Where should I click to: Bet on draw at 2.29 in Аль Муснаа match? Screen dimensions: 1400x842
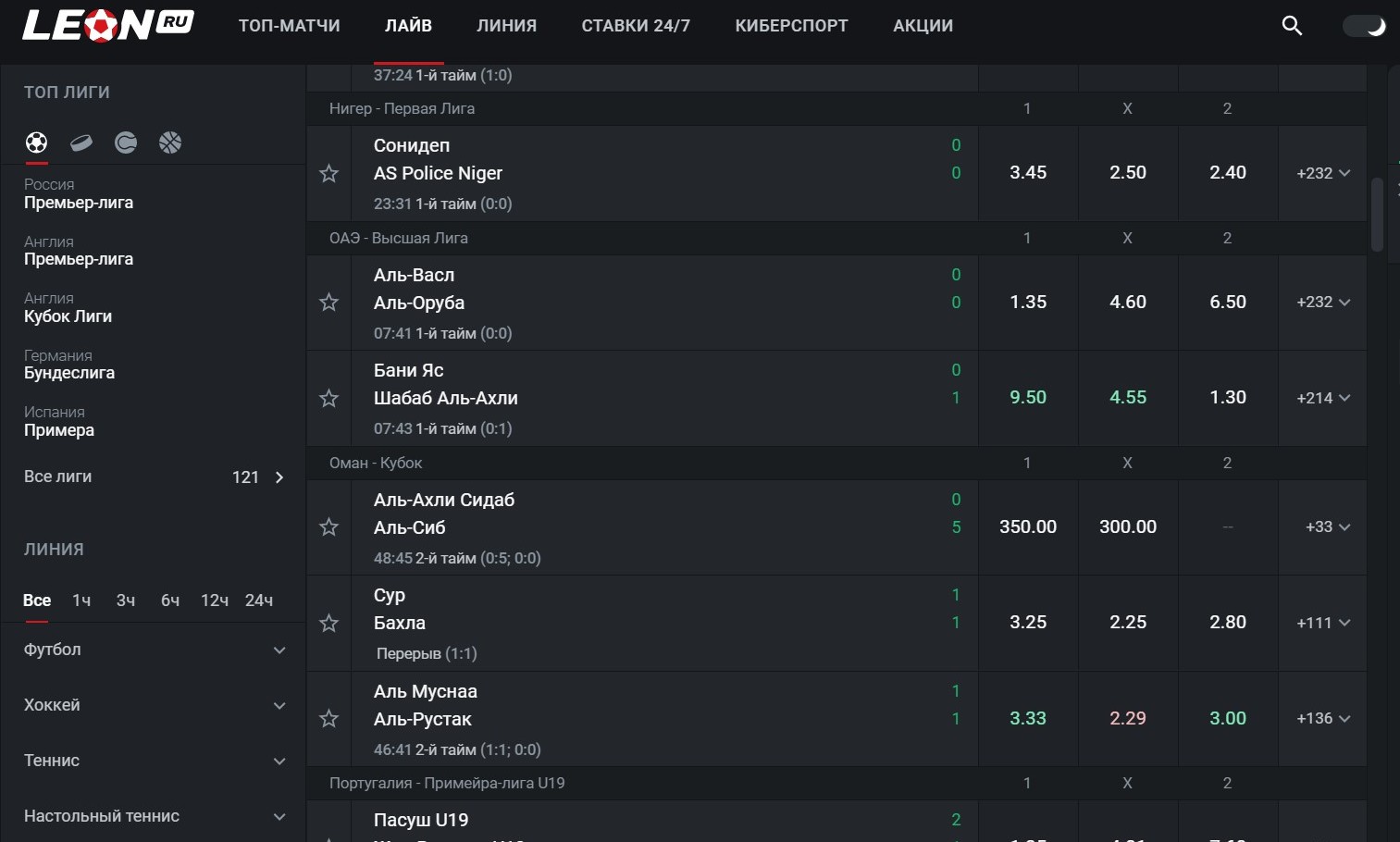pos(1128,718)
